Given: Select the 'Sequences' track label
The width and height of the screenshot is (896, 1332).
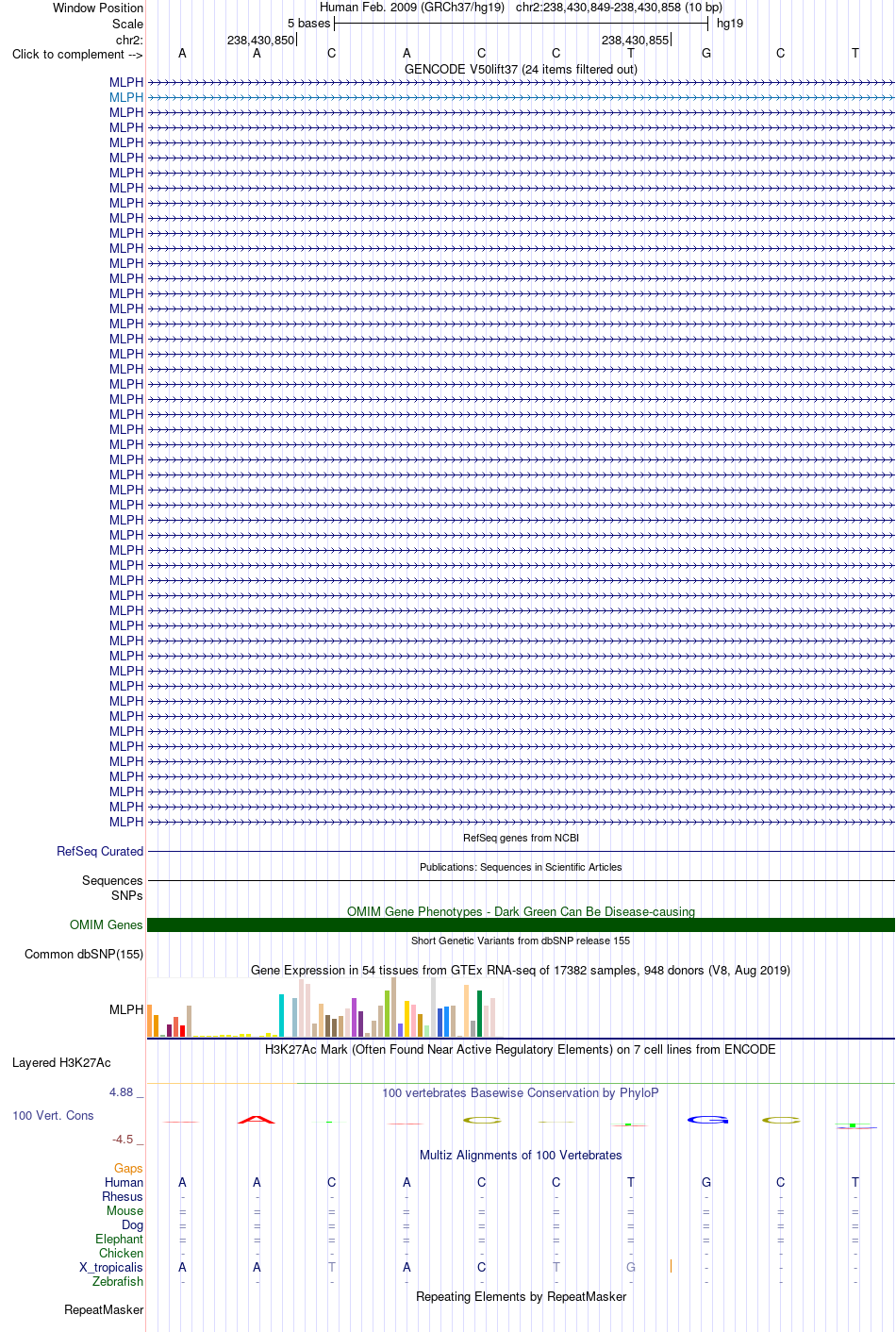Looking at the screenshot, I should 112,880.
